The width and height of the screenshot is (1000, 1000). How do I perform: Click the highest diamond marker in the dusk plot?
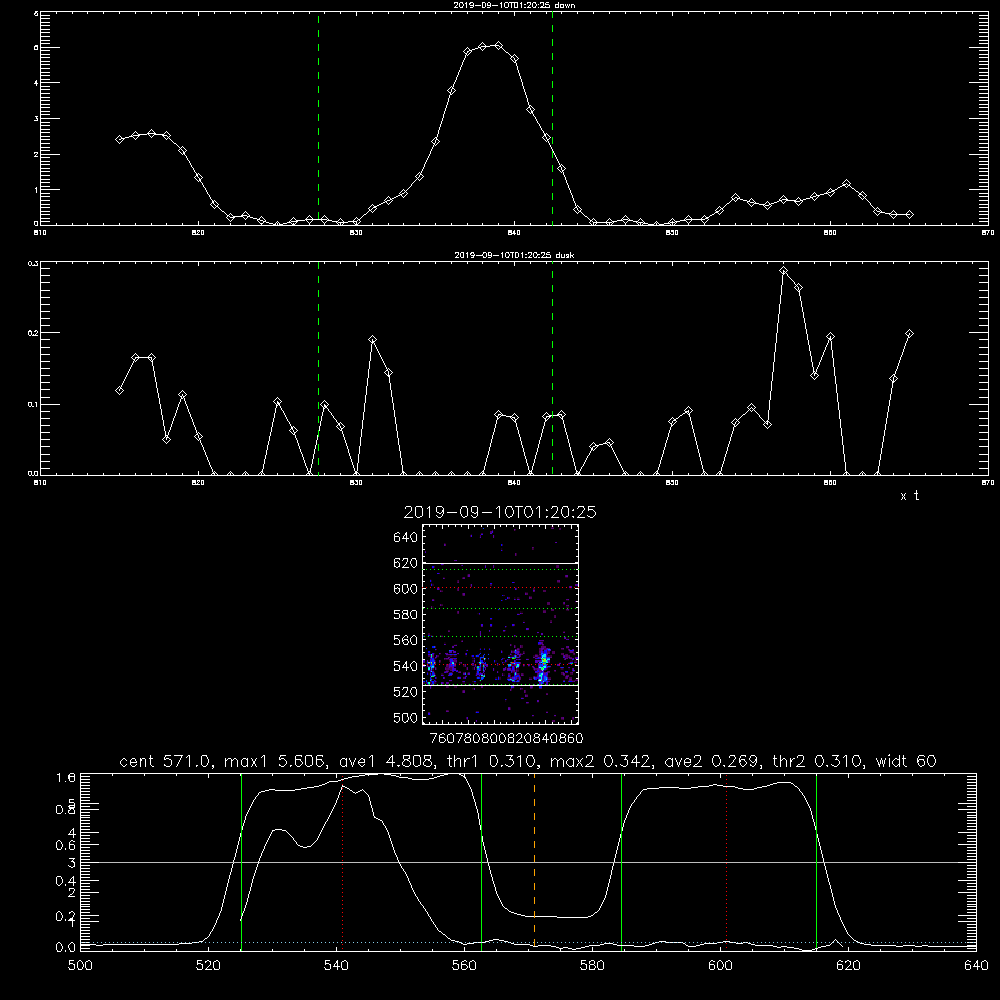click(x=784, y=271)
